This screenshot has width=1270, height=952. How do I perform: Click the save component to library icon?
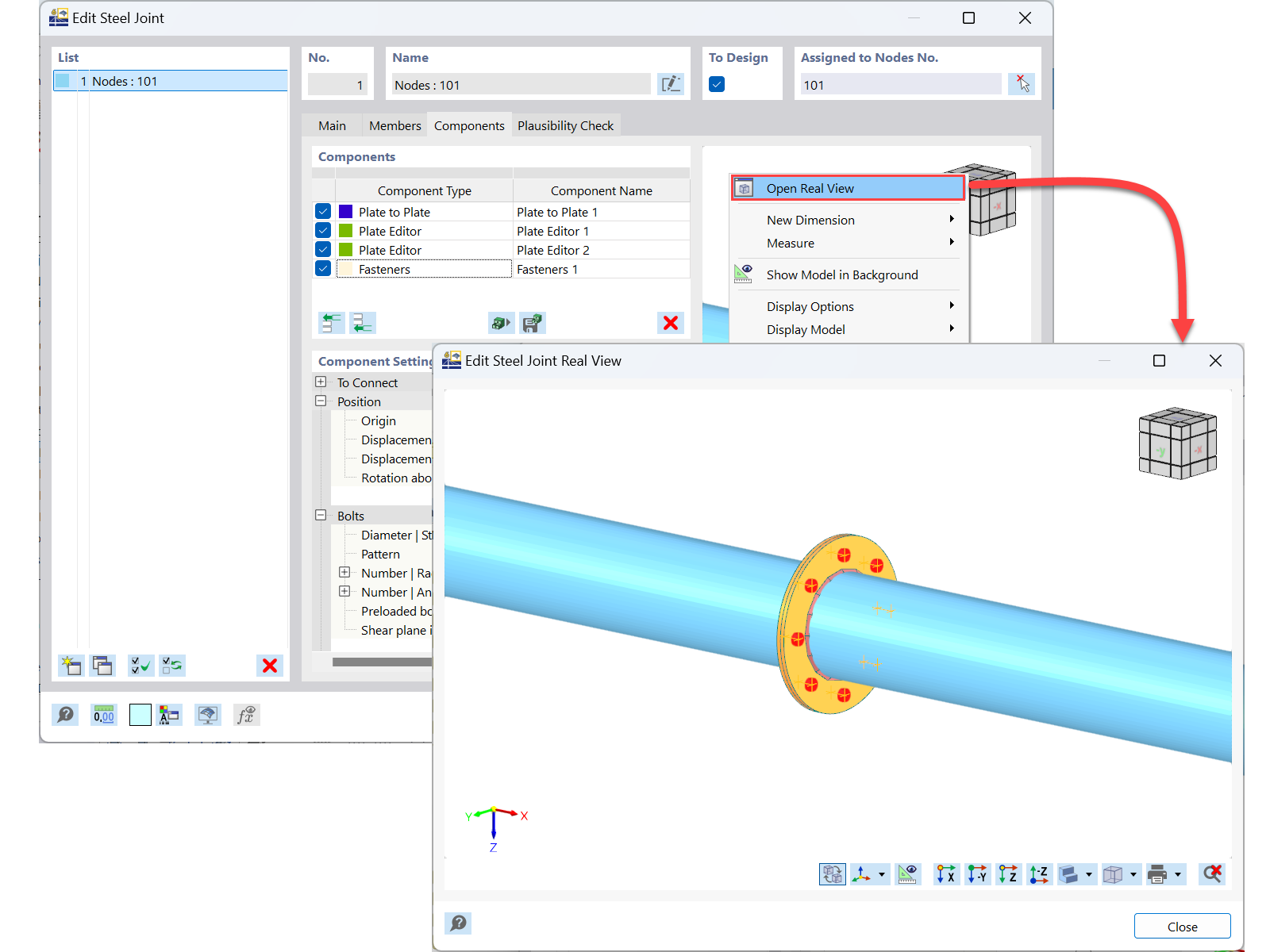point(533,323)
